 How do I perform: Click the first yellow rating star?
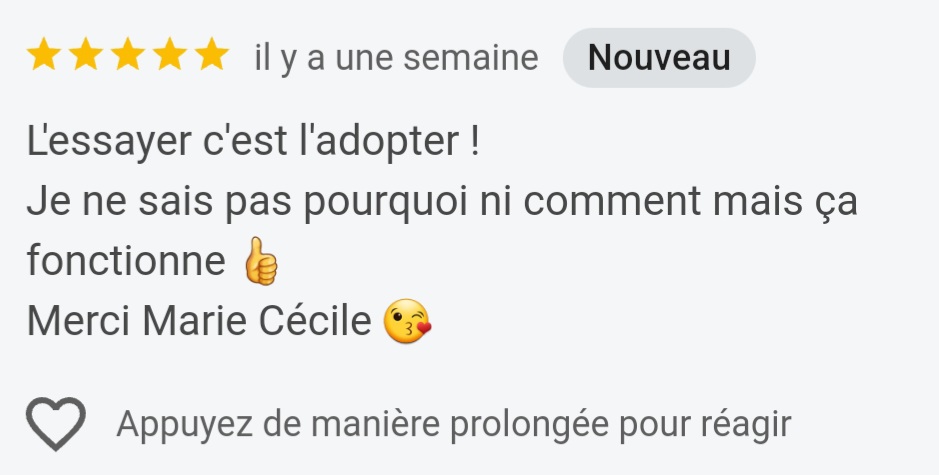44,57
